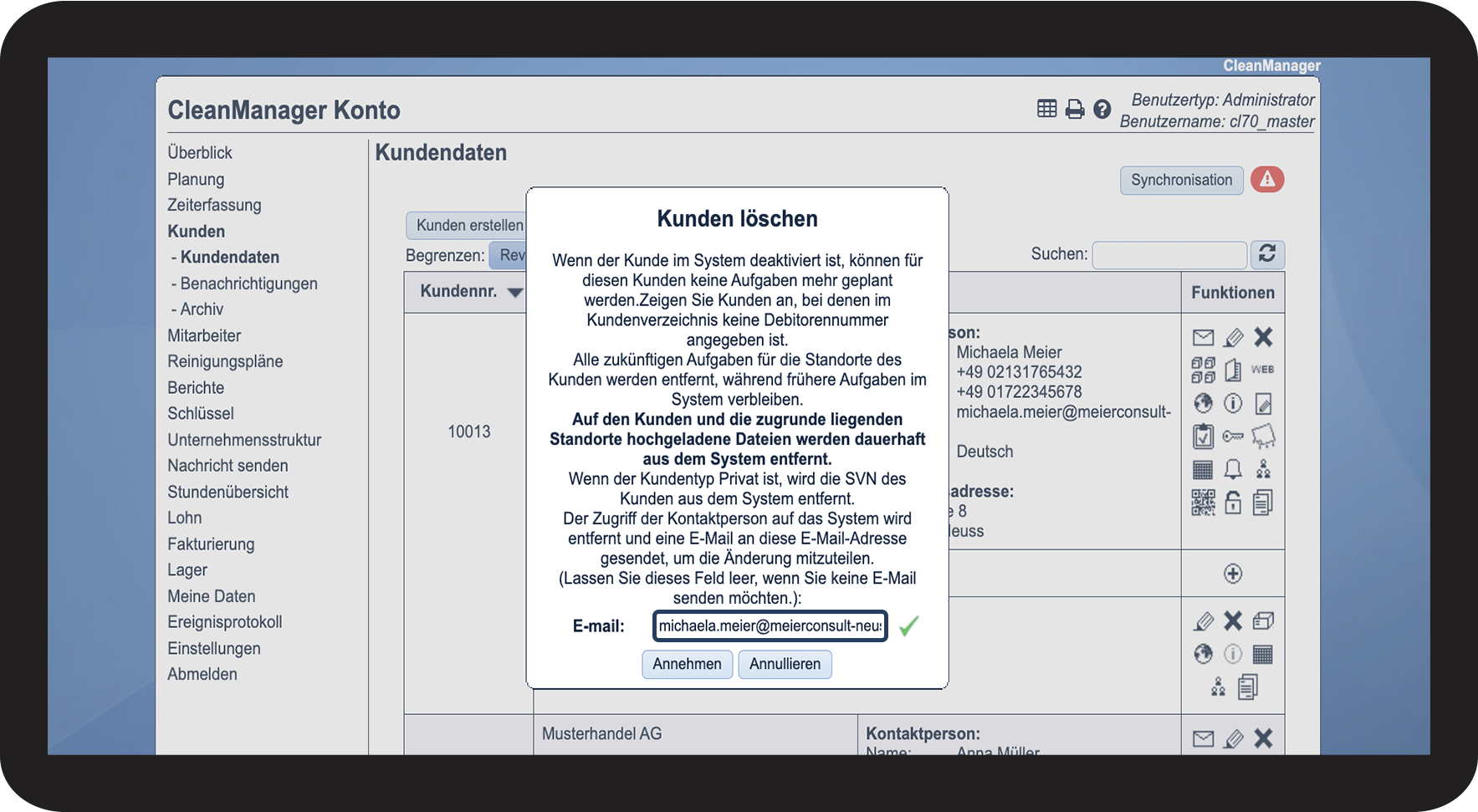Click the open padlock icon
Viewport: 1478px width, 812px height.
1233,503
